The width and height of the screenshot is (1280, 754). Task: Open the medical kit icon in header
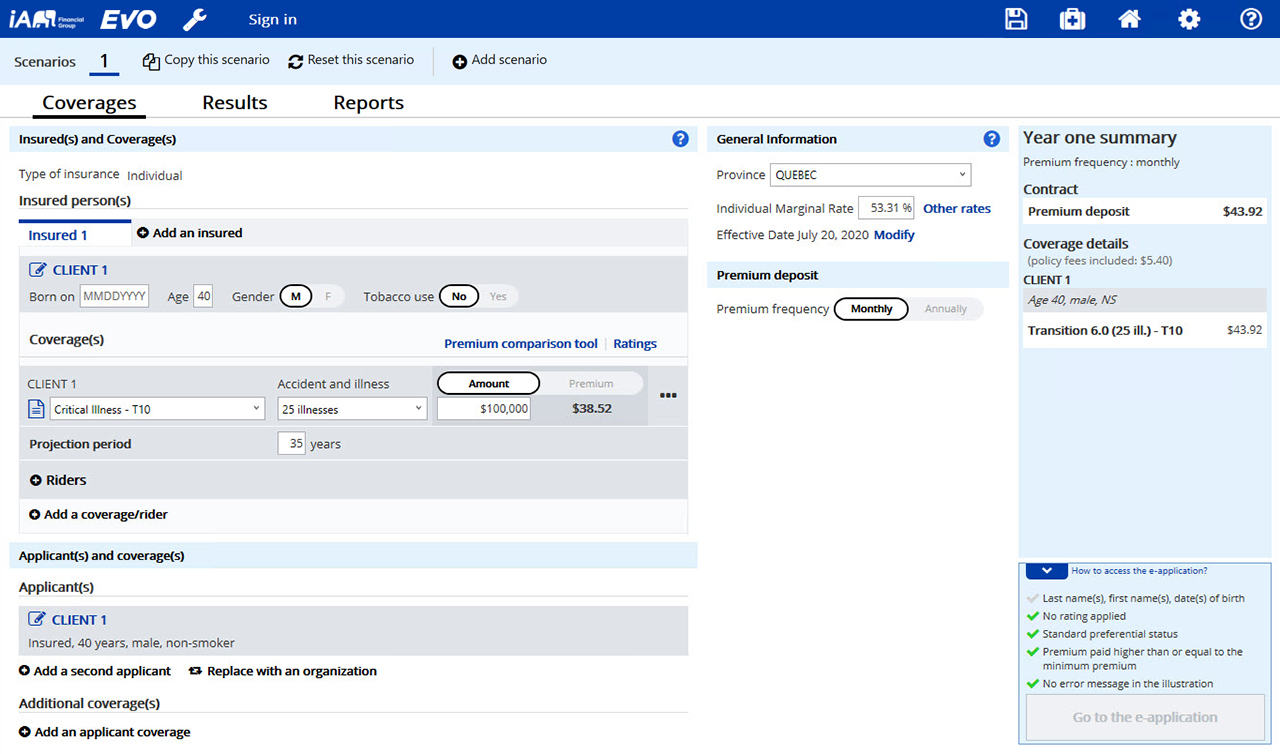tap(1072, 19)
